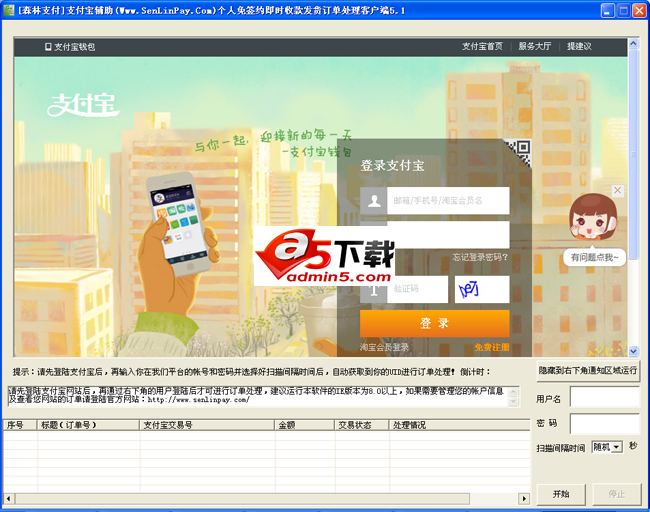Image resolution: width=650 pixels, height=512 pixels.
Task: Click the 交易状态 column header
Action: (362, 425)
